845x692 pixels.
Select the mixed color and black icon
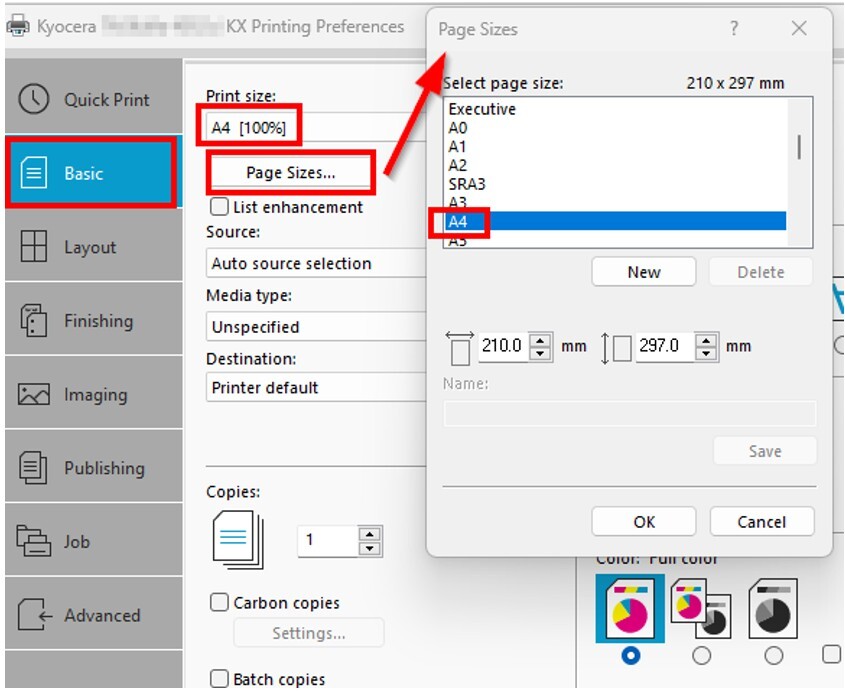pyautogui.click(x=701, y=609)
